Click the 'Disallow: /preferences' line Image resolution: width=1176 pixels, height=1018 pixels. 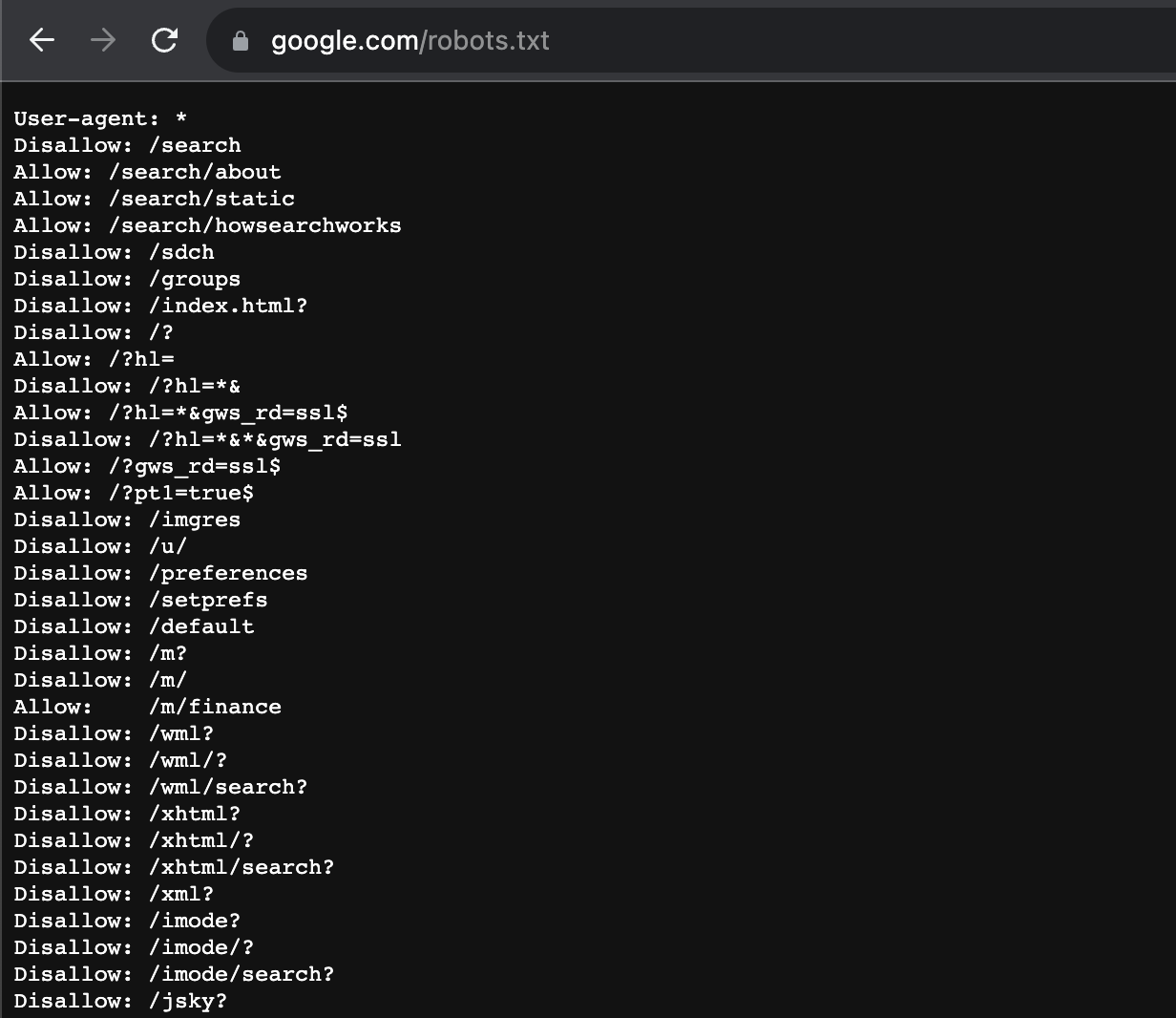[x=160, y=574]
